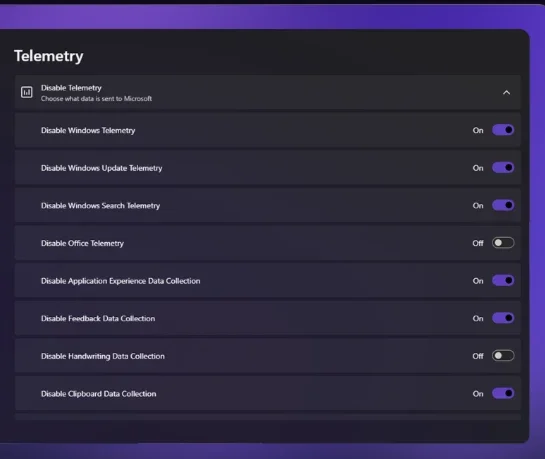The image size is (545, 459).
Task: Toggle Disable Application Experience Data Collection switch
Action: (x=503, y=280)
